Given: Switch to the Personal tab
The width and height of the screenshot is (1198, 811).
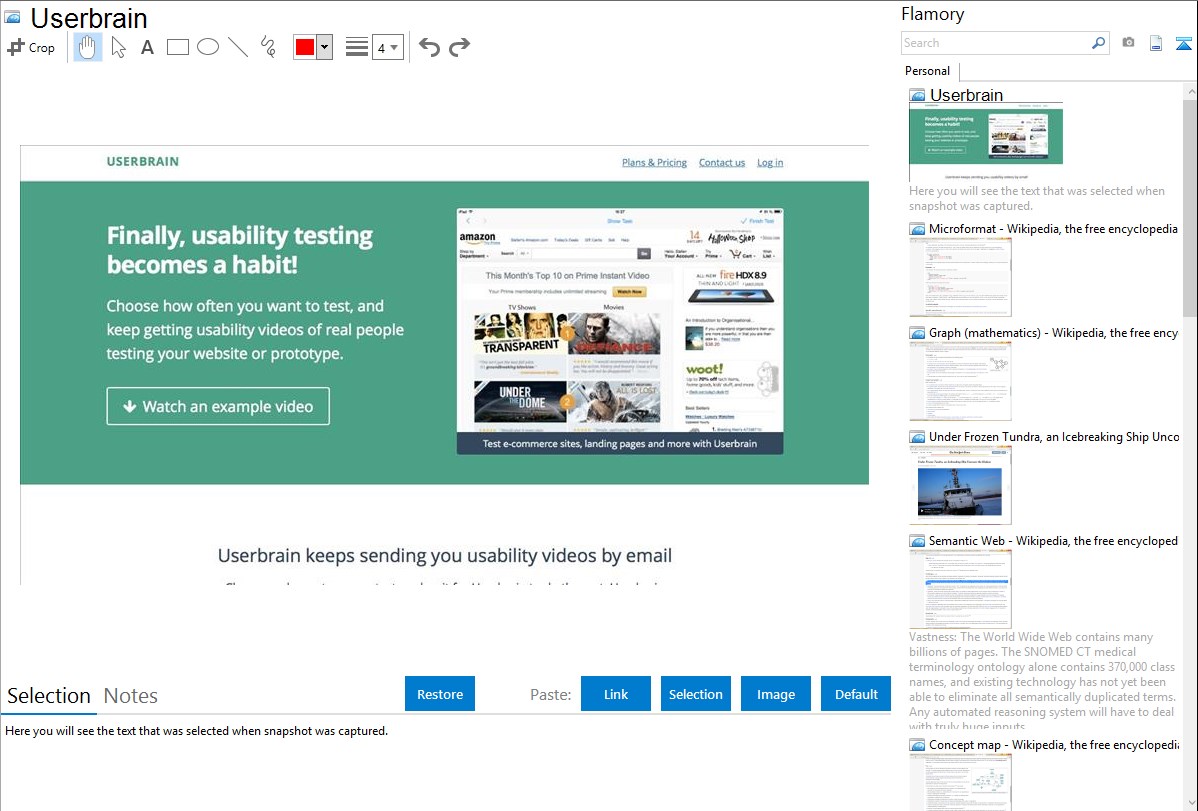Looking at the screenshot, I should pos(928,71).
